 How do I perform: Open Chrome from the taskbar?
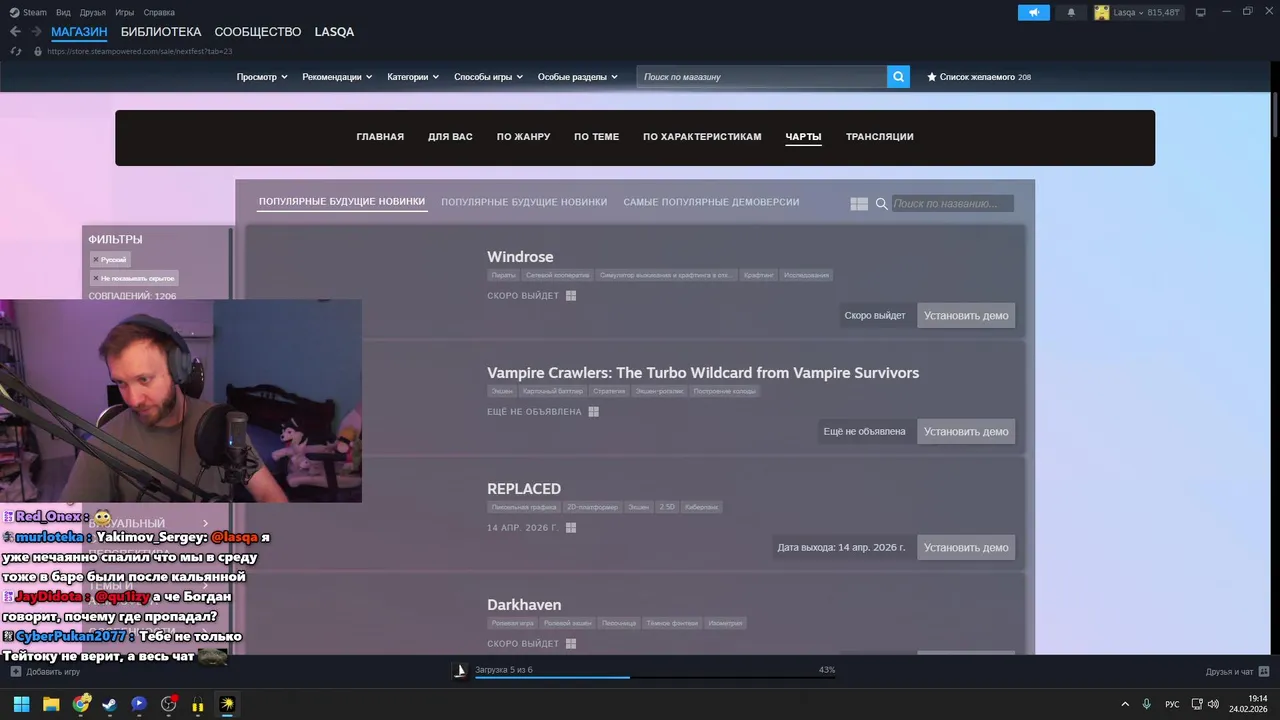[81, 704]
